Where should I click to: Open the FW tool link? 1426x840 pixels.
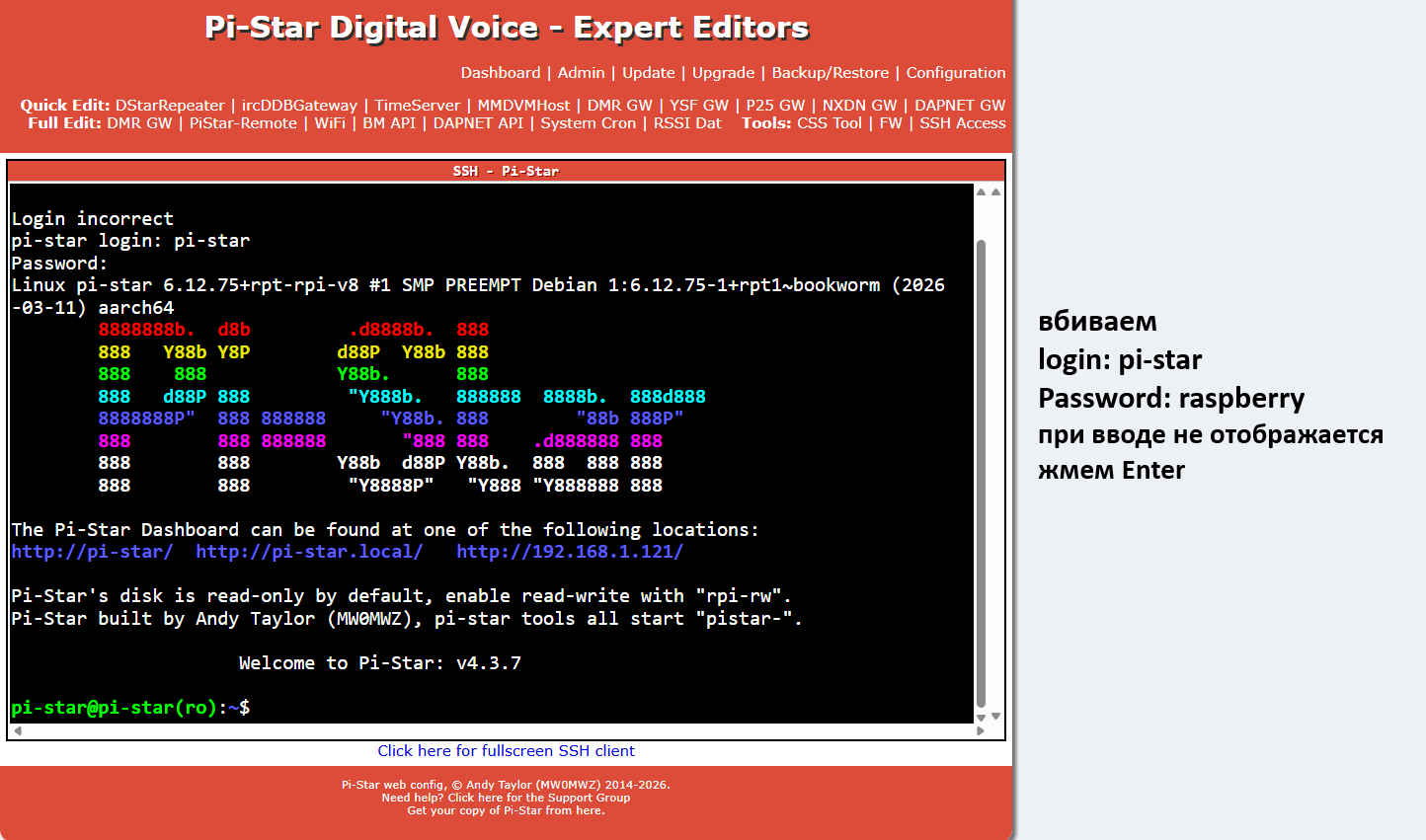[x=891, y=123]
